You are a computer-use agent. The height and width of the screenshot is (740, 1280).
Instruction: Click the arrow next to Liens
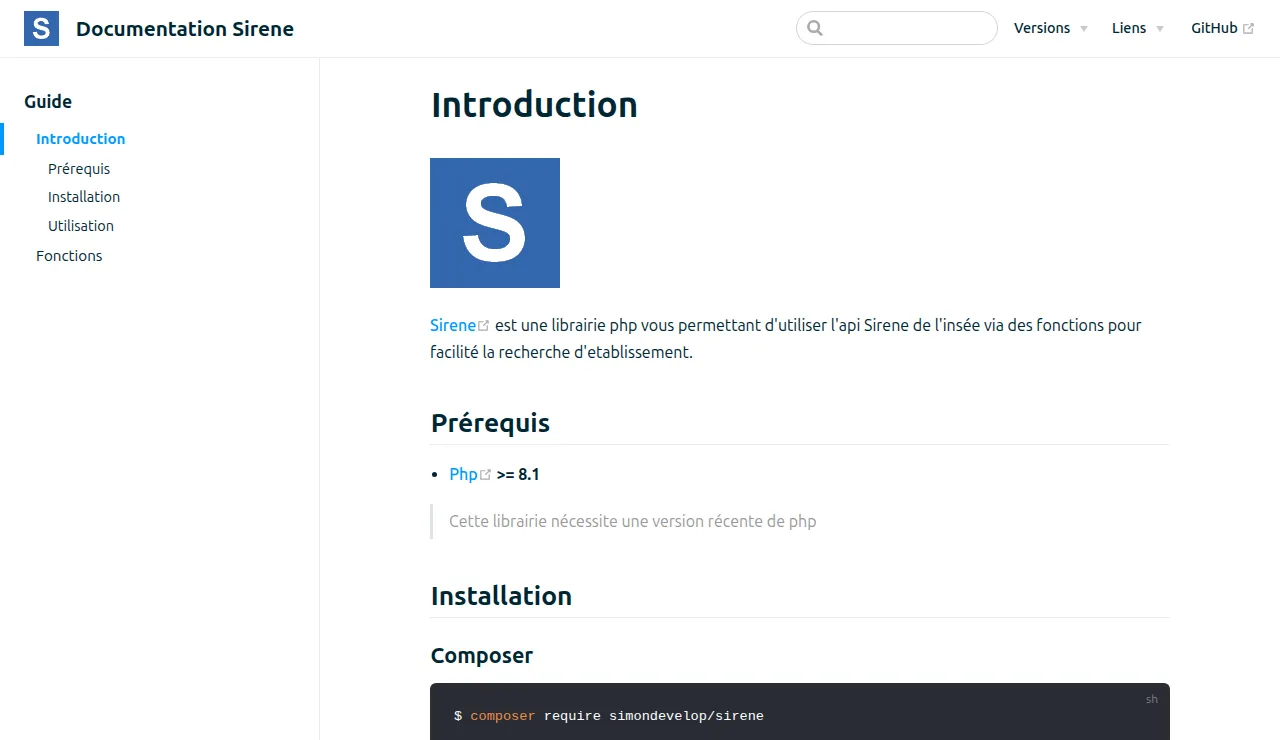[1160, 29]
